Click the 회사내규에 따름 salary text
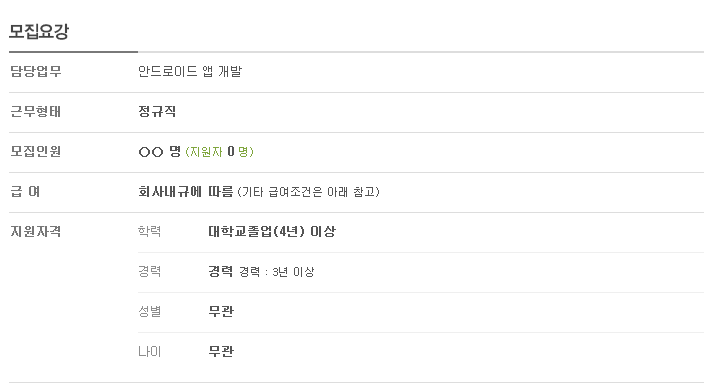Image resolution: width=718 pixels, height=388 pixels. (186, 191)
